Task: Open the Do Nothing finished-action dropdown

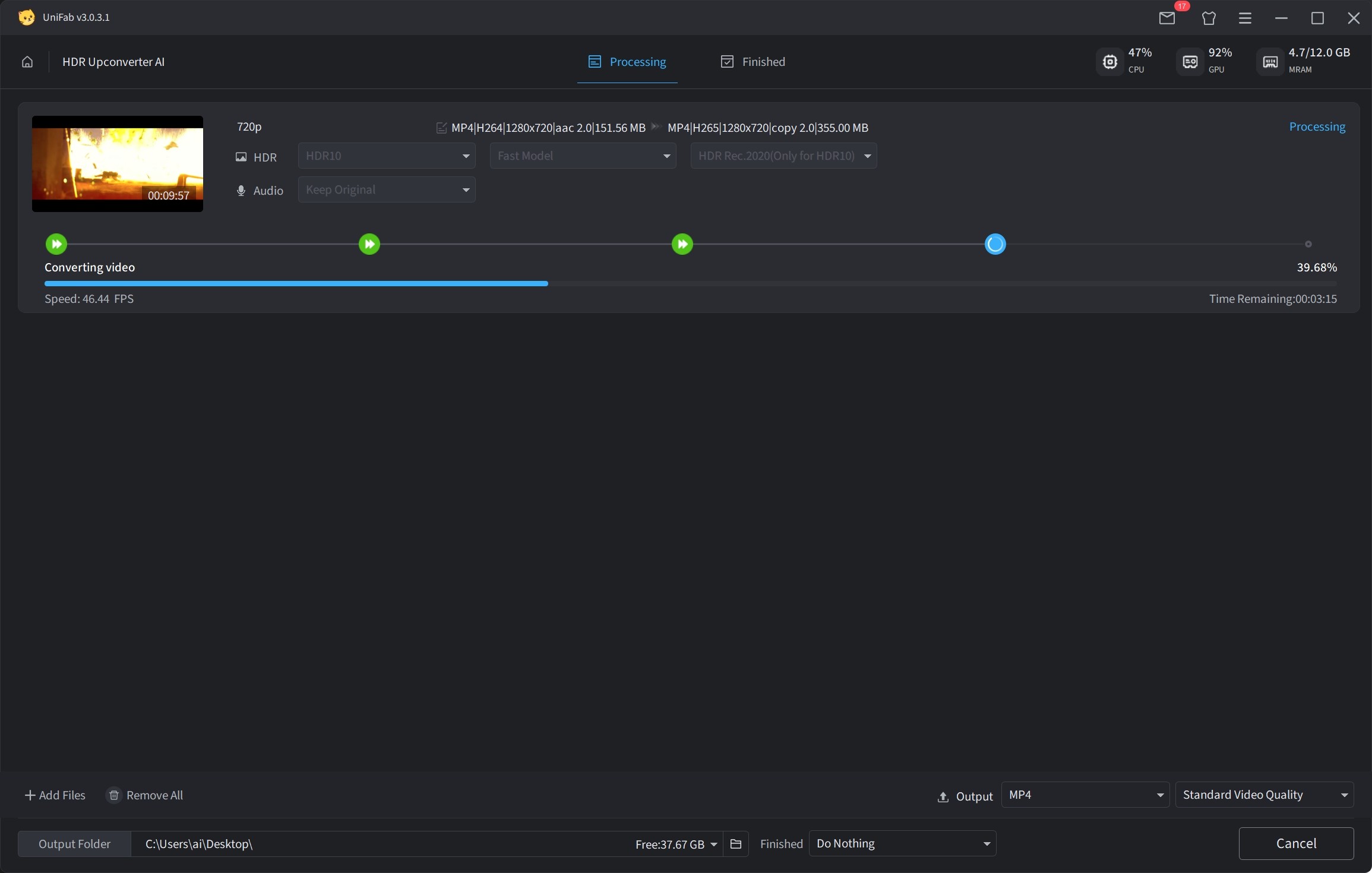Action: point(902,844)
